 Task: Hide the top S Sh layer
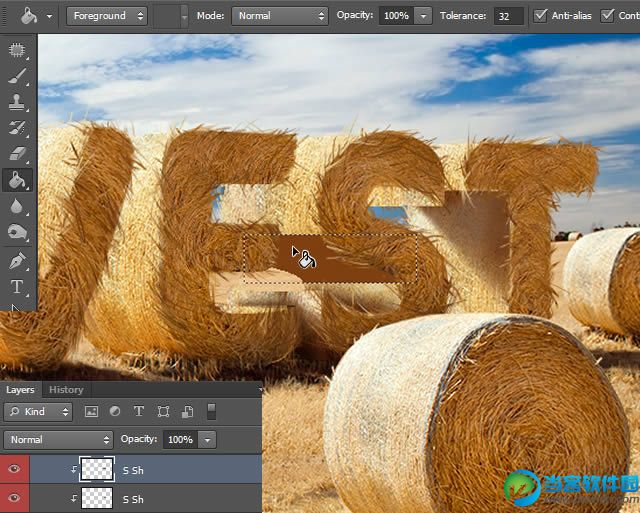pos(14,469)
